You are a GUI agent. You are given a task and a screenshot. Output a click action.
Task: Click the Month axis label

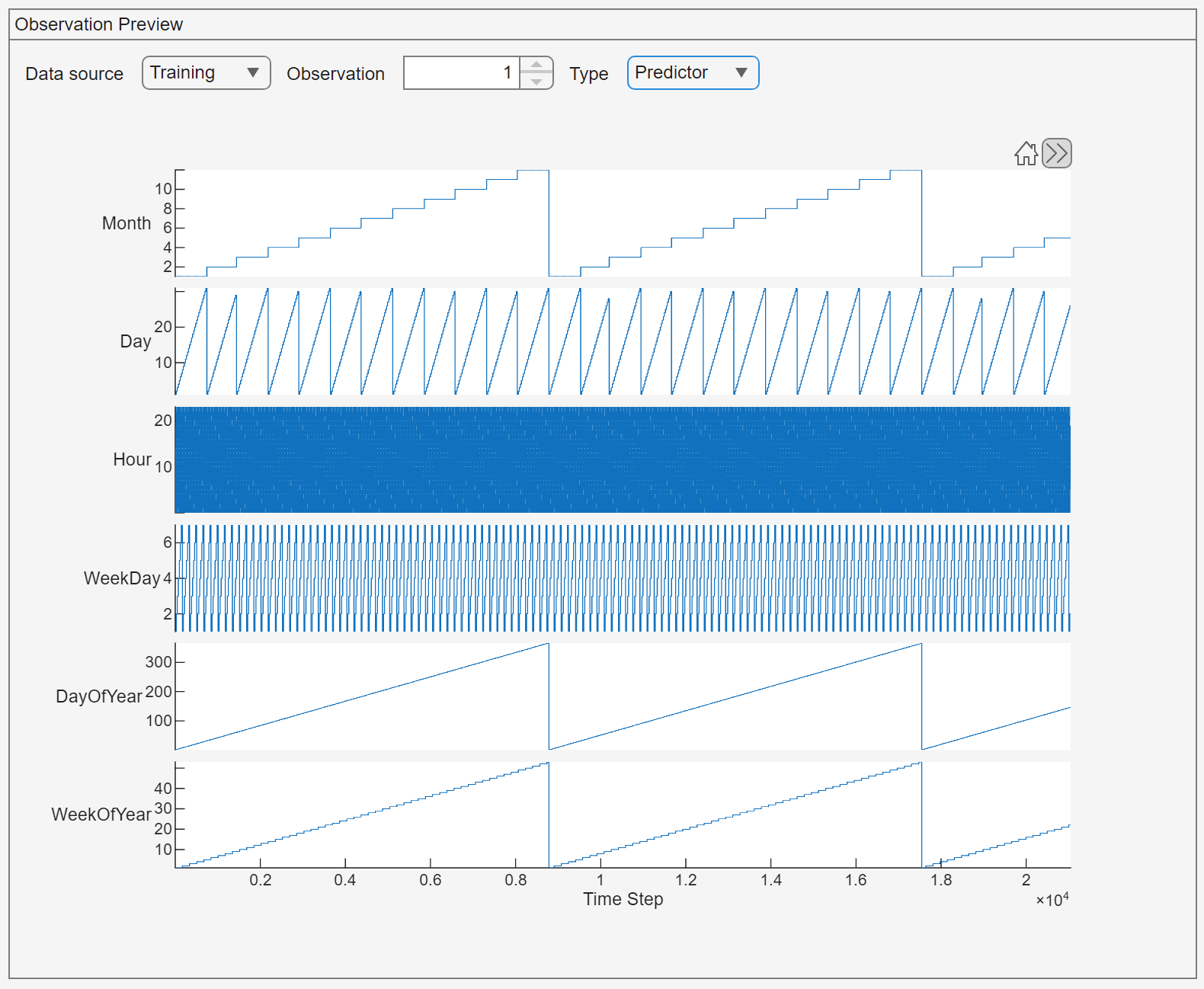126,223
